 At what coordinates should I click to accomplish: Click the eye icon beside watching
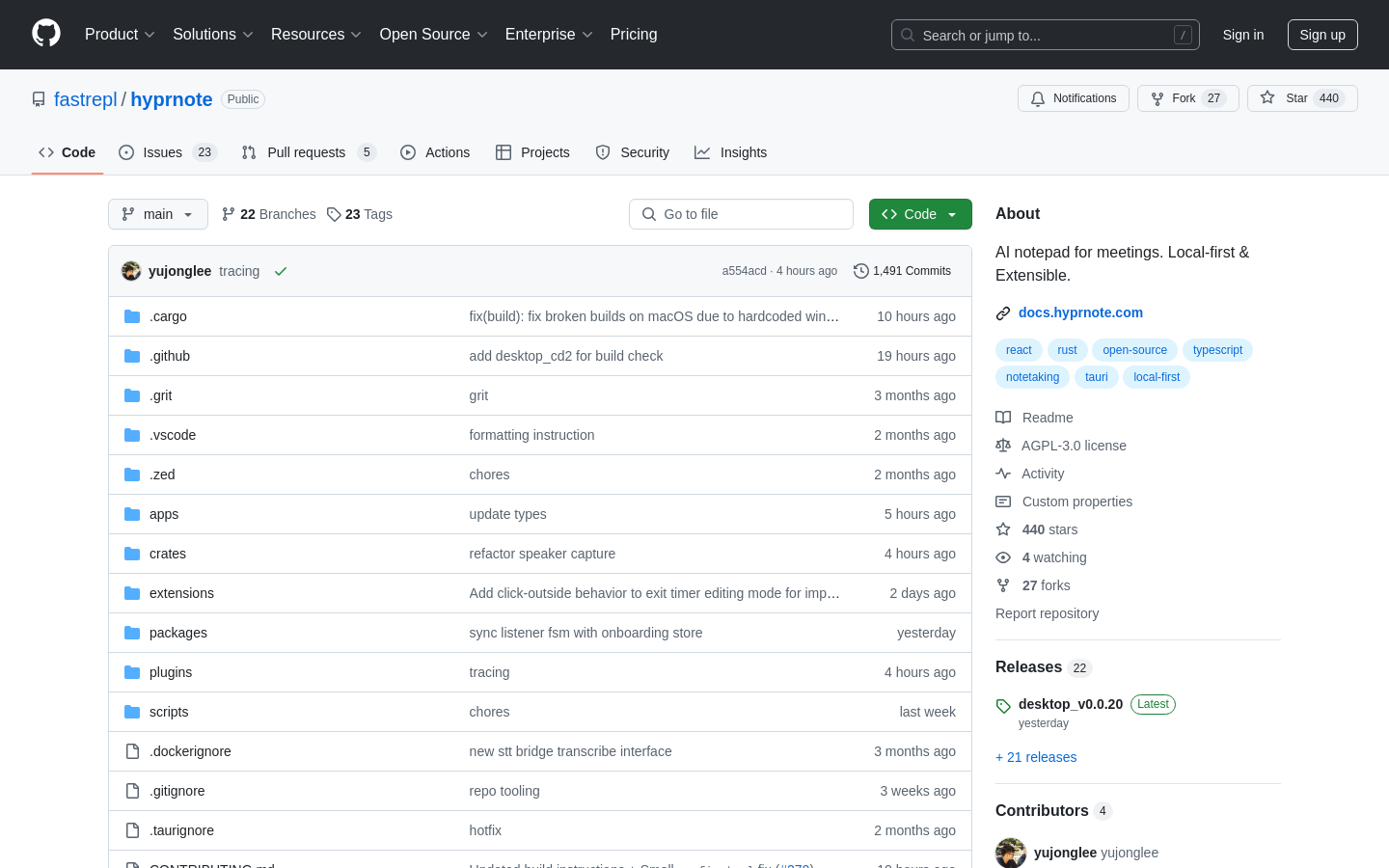[1003, 557]
